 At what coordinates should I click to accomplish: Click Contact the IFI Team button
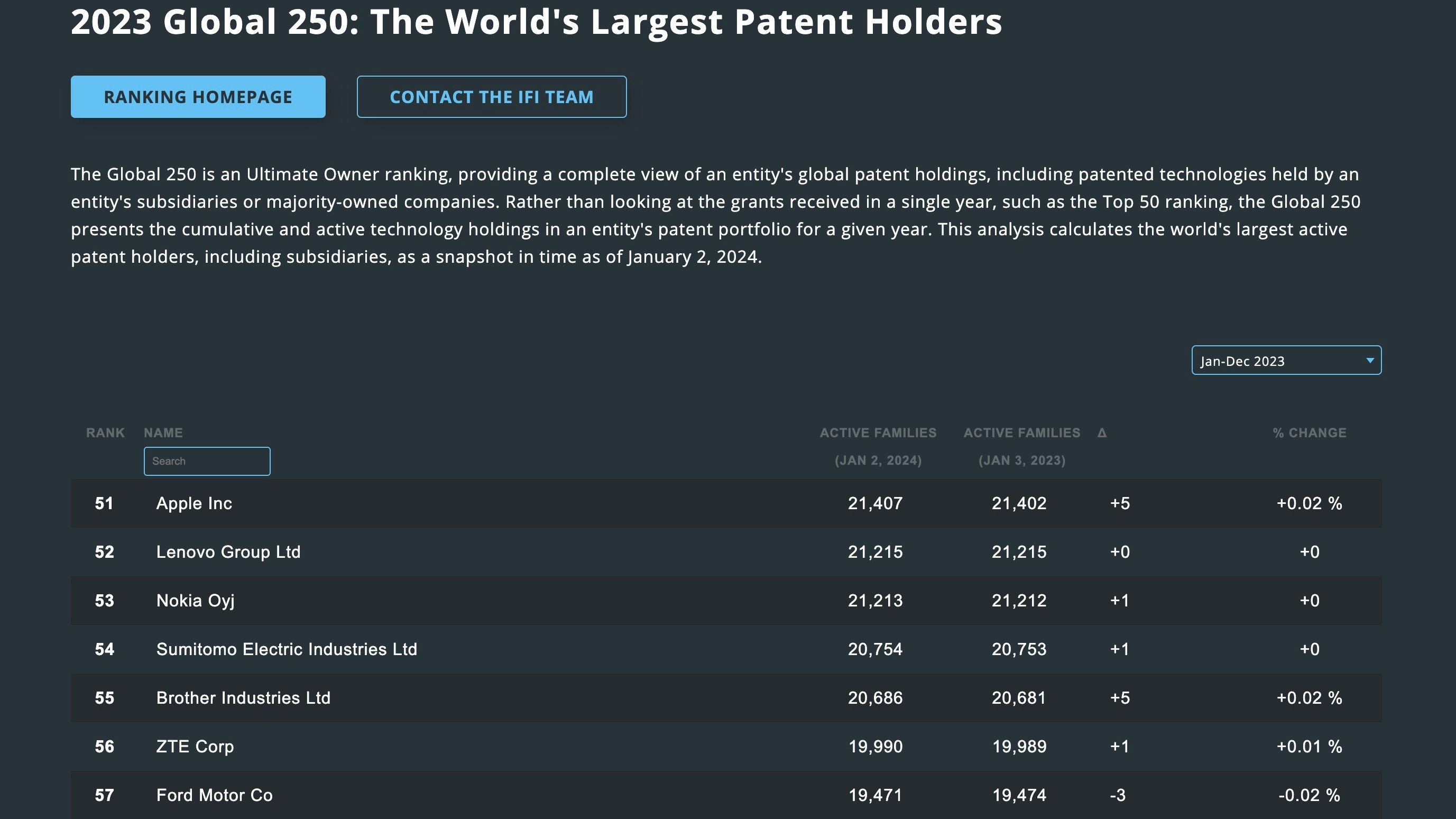(492, 97)
